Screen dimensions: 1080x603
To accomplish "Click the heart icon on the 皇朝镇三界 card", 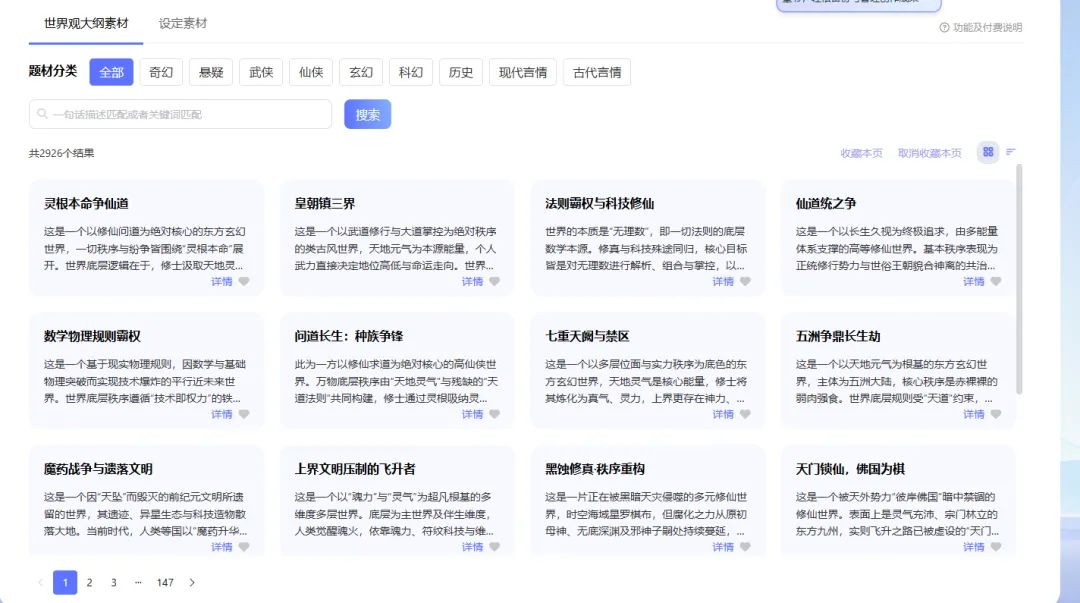I will click(495, 281).
